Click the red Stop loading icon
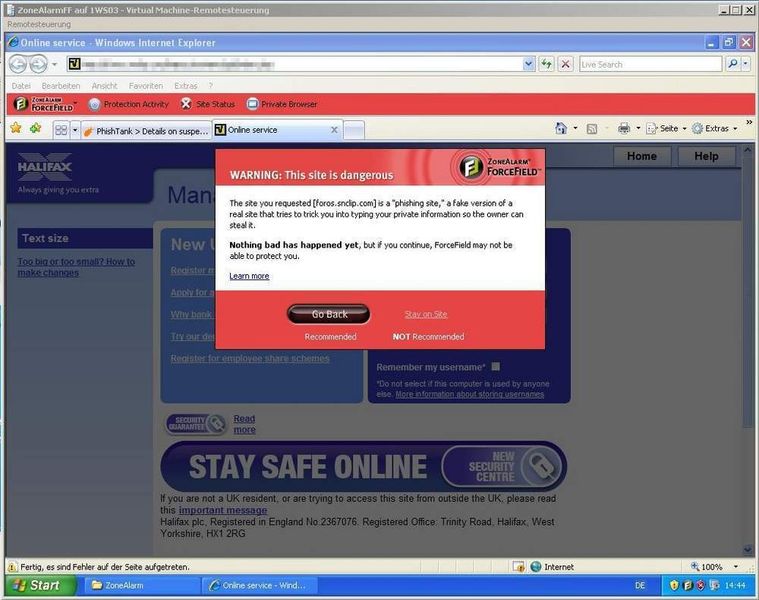 click(565, 64)
